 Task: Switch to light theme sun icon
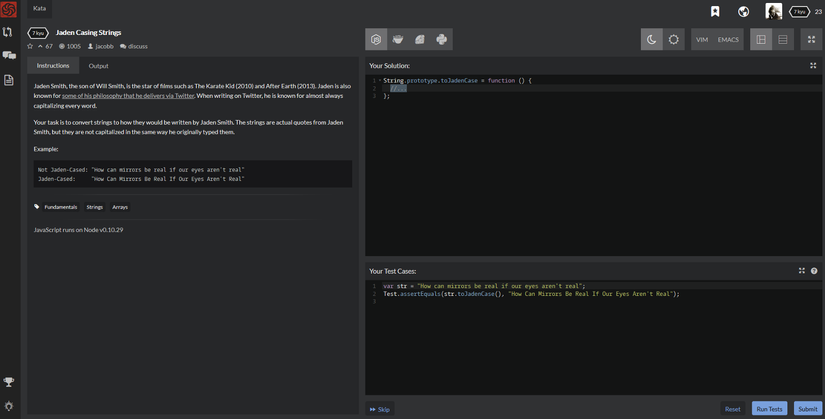pyautogui.click(x=673, y=40)
